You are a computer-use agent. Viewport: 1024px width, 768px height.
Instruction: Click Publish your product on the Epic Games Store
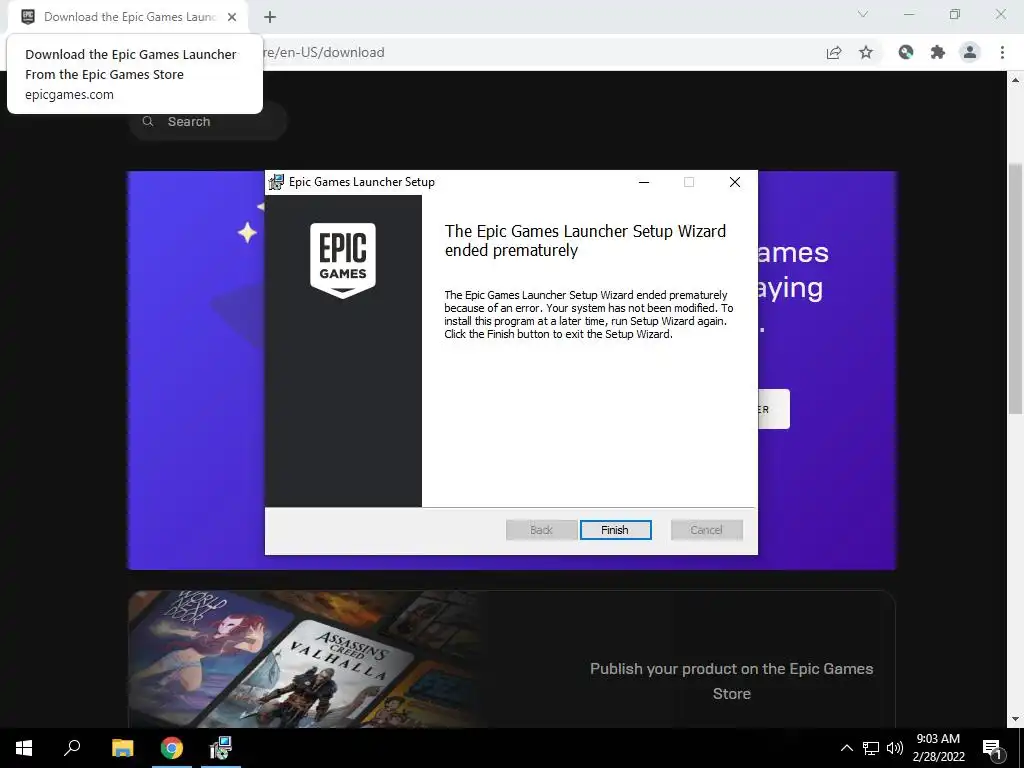click(x=731, y=681)
